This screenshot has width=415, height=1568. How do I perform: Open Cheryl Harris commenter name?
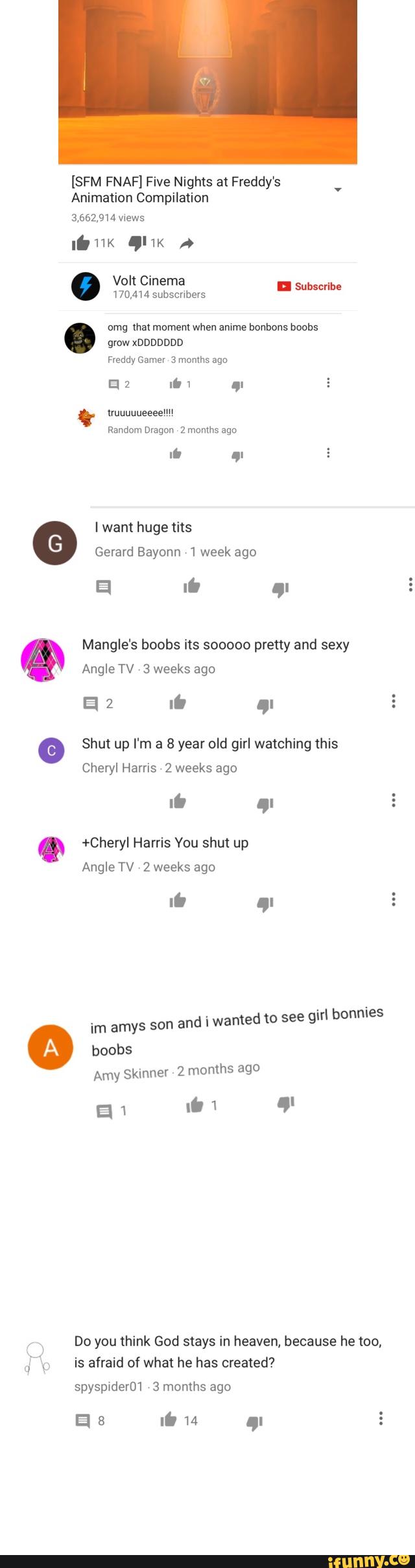[x=119, y=768]
